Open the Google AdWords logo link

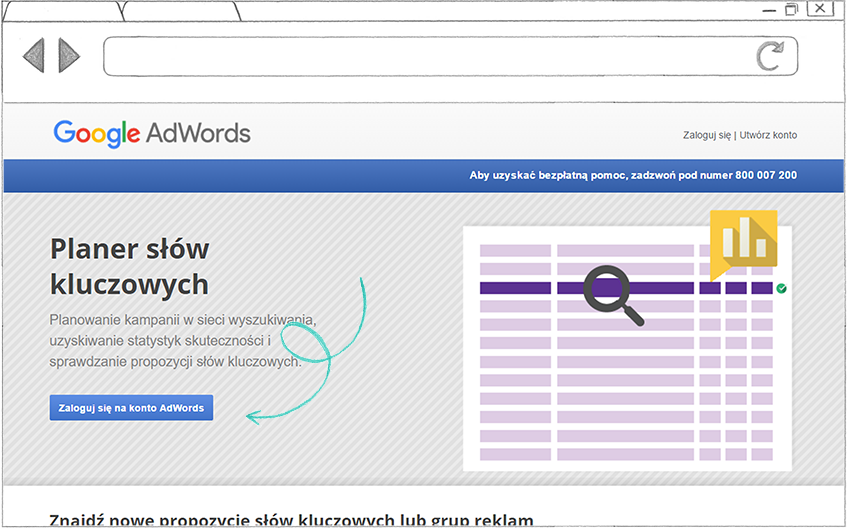(152, 134)
